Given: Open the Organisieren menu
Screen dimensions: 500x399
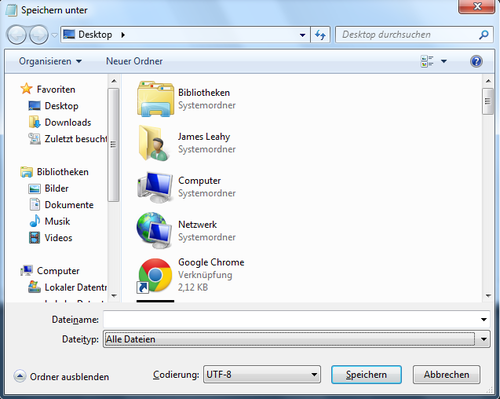Looking at the screenshot, I should 50,61.
